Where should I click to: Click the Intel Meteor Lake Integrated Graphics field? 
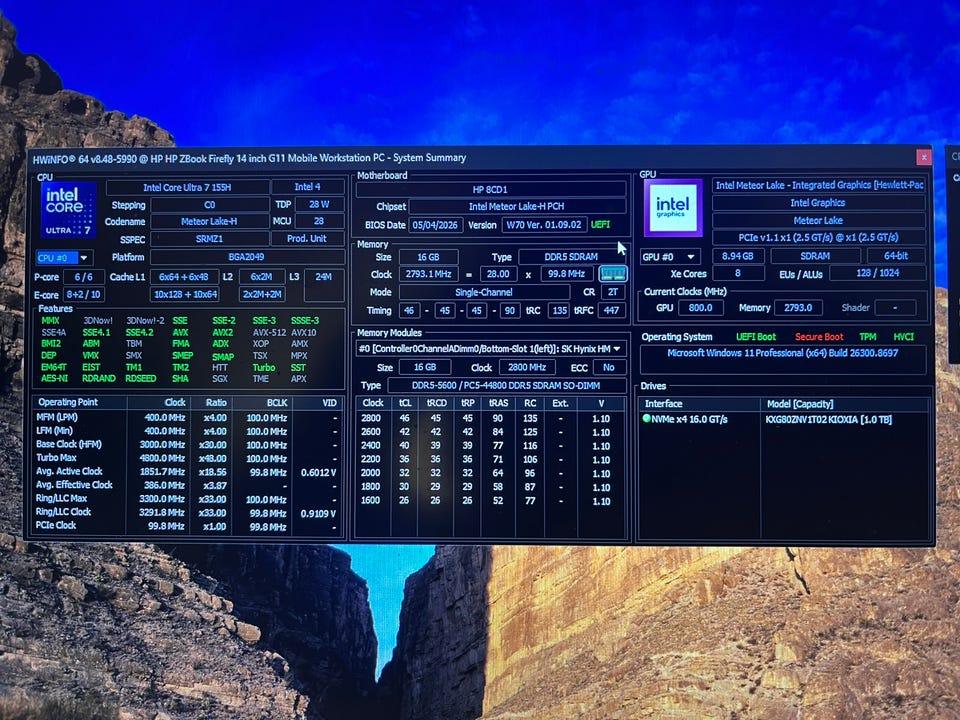click(x=819, y=185)
